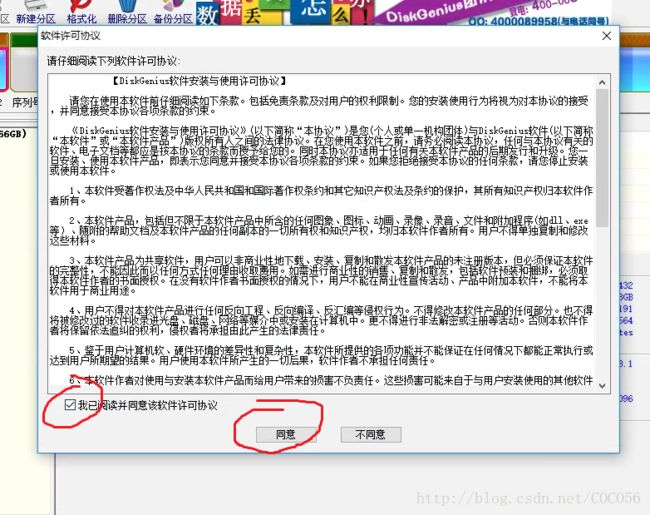This screenshot has width=650, height=515.
Task: Close the 软件许可协议 dialog
Action: tap(606, 36)
